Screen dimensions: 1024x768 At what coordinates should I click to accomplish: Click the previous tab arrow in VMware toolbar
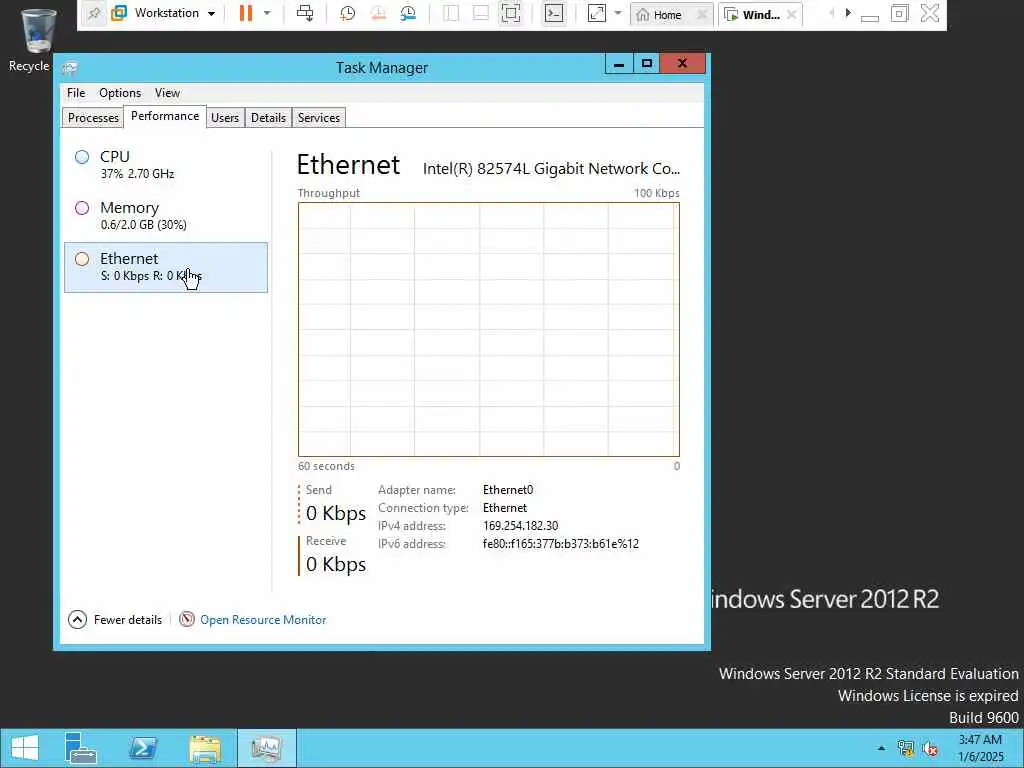831,13
